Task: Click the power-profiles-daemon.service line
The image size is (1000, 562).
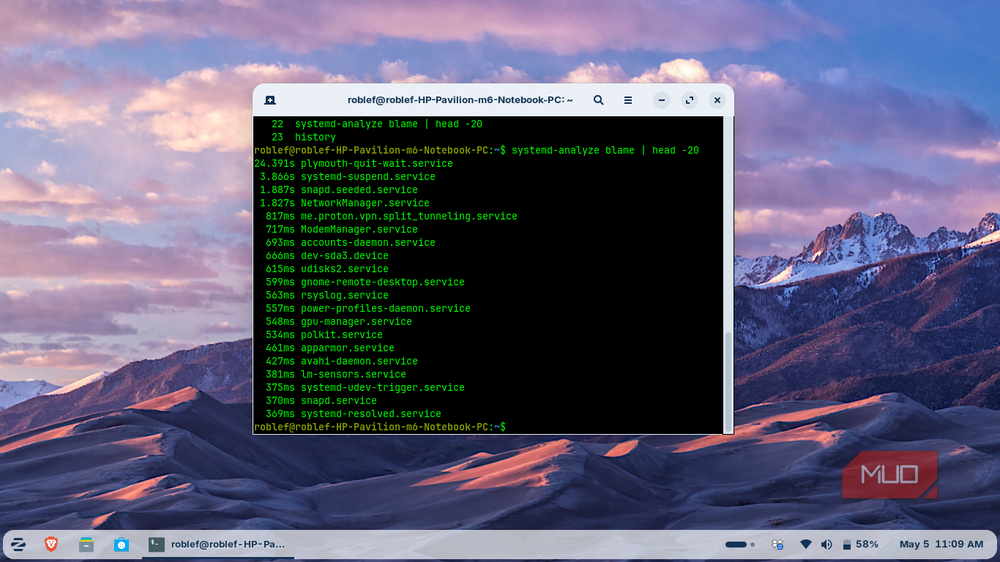Action: pyautogui.click(x=368, y=308)
